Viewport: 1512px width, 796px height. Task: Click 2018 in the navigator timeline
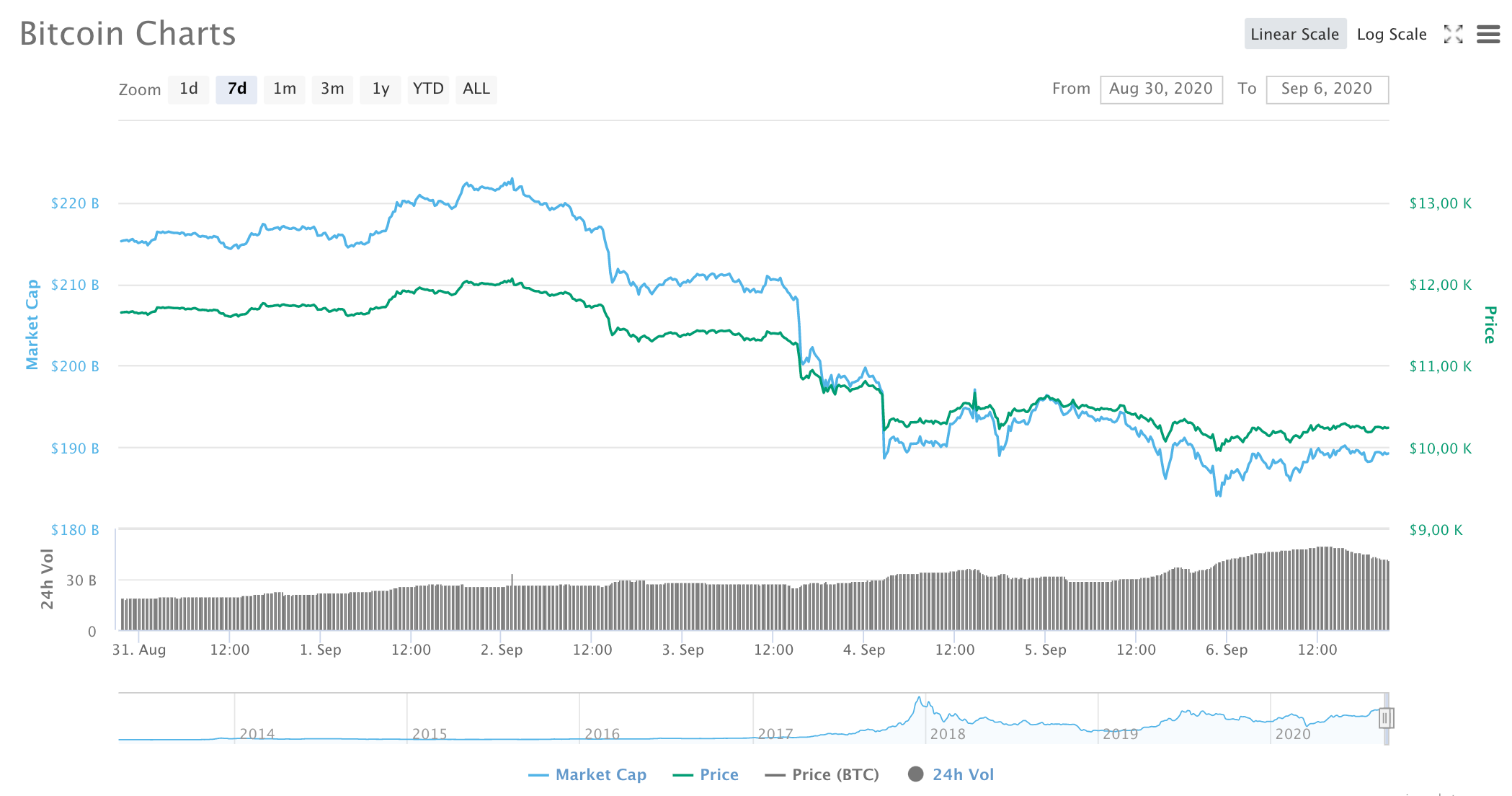click(x=947, y=733)
